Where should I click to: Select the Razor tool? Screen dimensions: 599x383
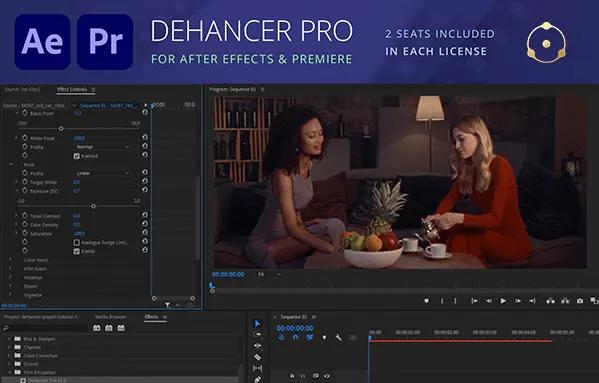[x=257, y=357]
